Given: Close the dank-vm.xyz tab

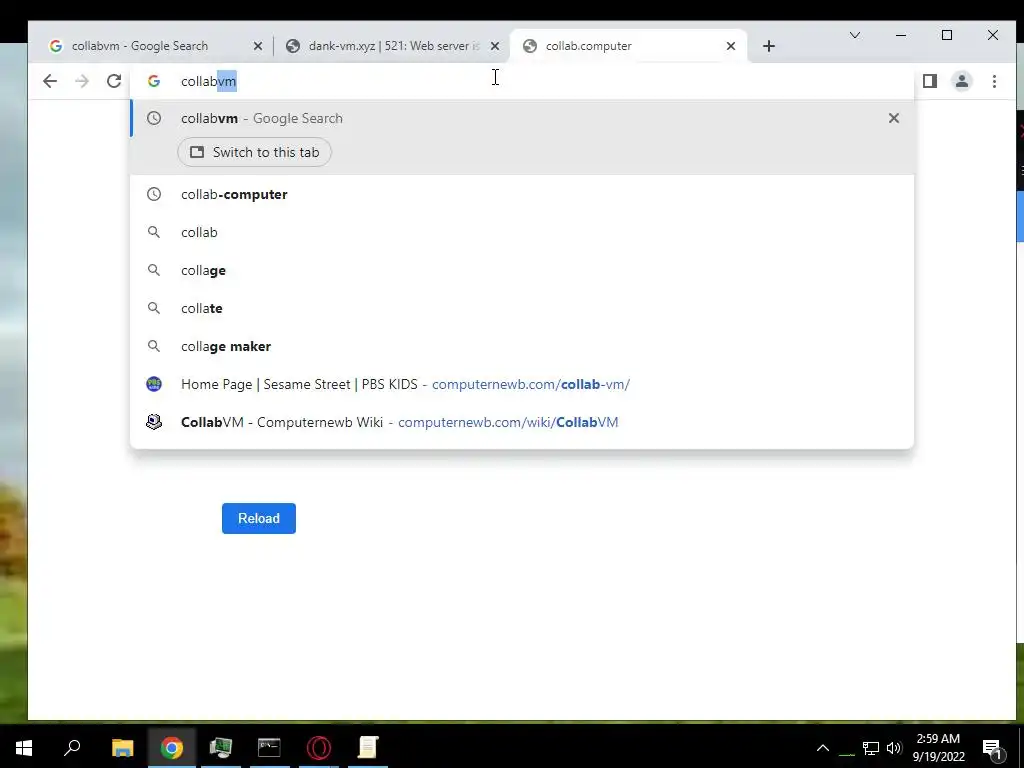Looking at the screenshot, I should click(x=495, y=46).
